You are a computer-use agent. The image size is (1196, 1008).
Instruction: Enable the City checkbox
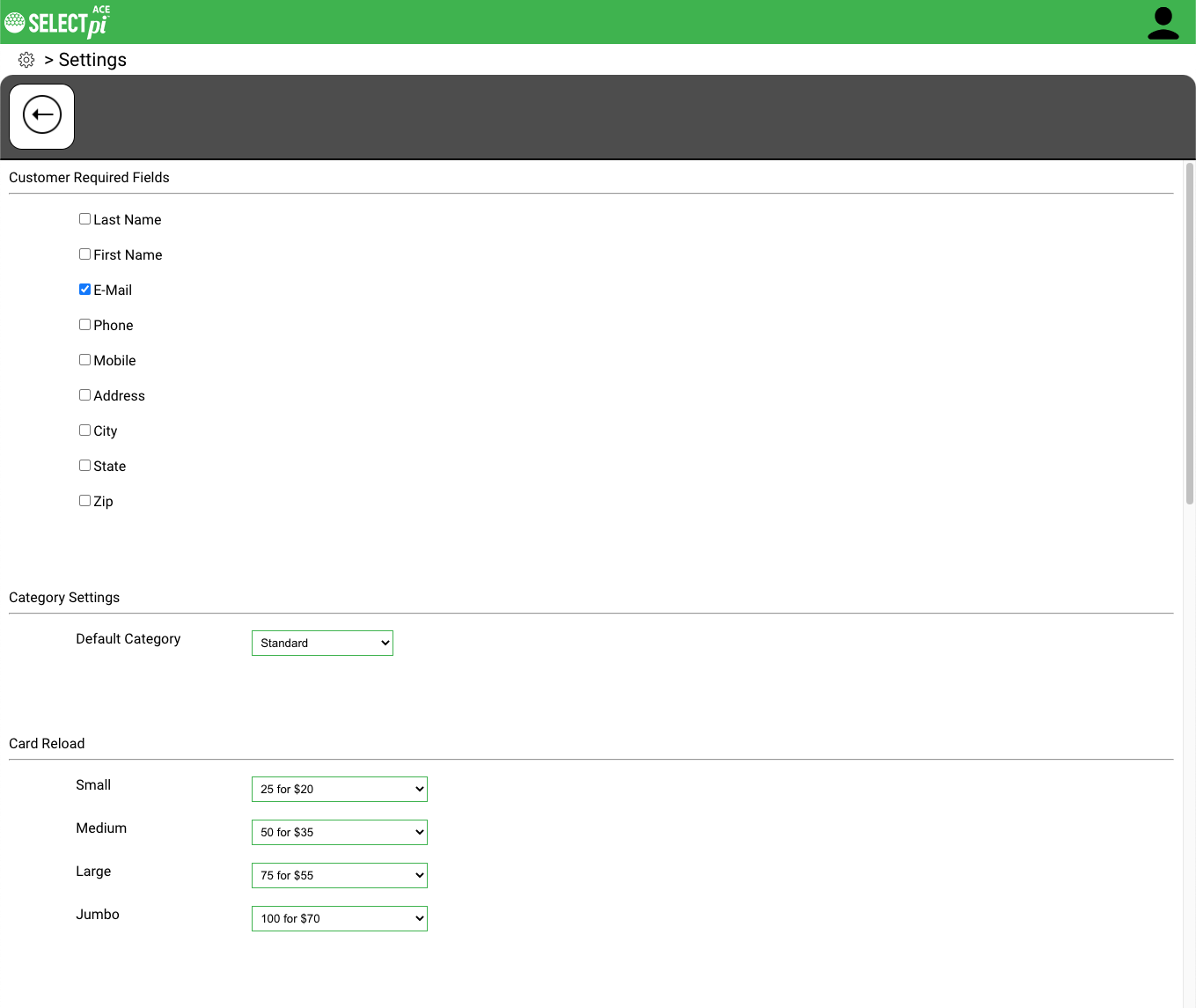click(84, 430)
